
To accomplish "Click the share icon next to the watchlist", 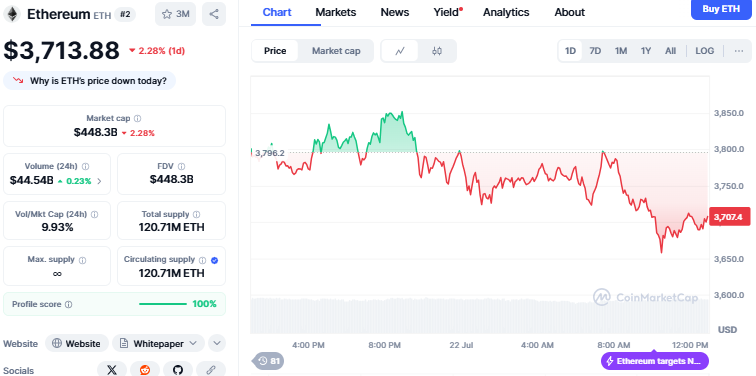I will click(x=214, y=14).
